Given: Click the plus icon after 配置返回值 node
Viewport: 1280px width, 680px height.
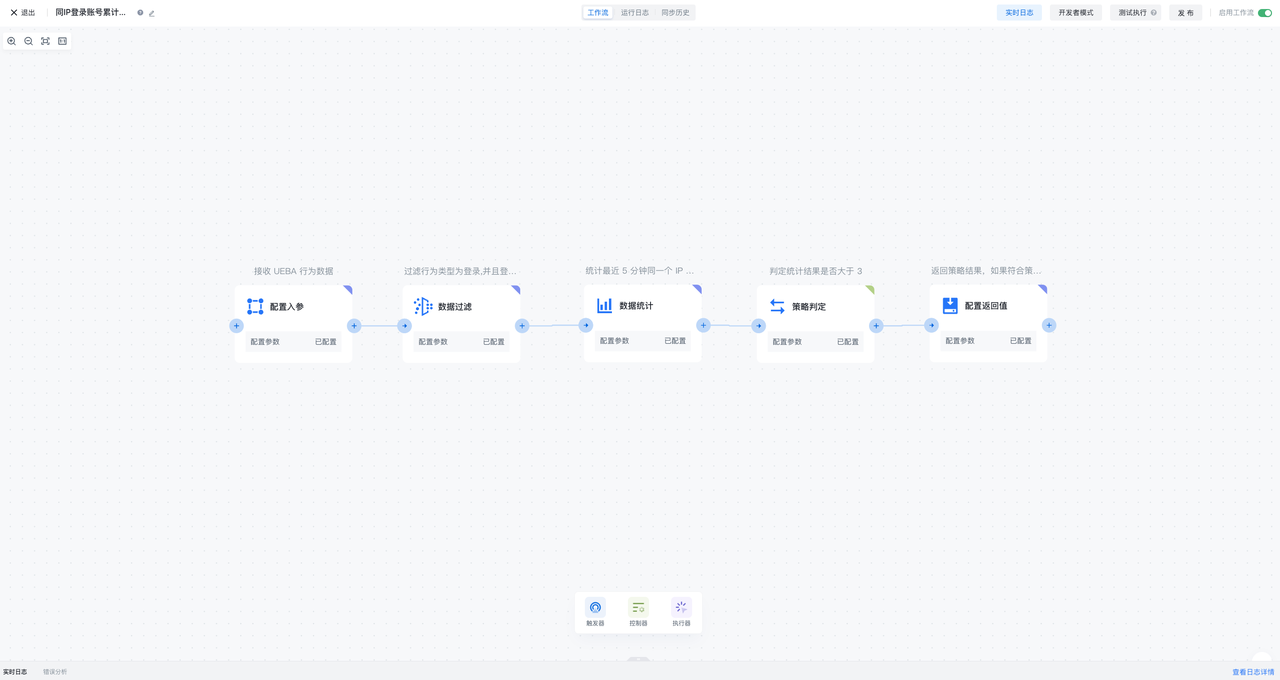Looking at the screenshot, I should 1048,325.
